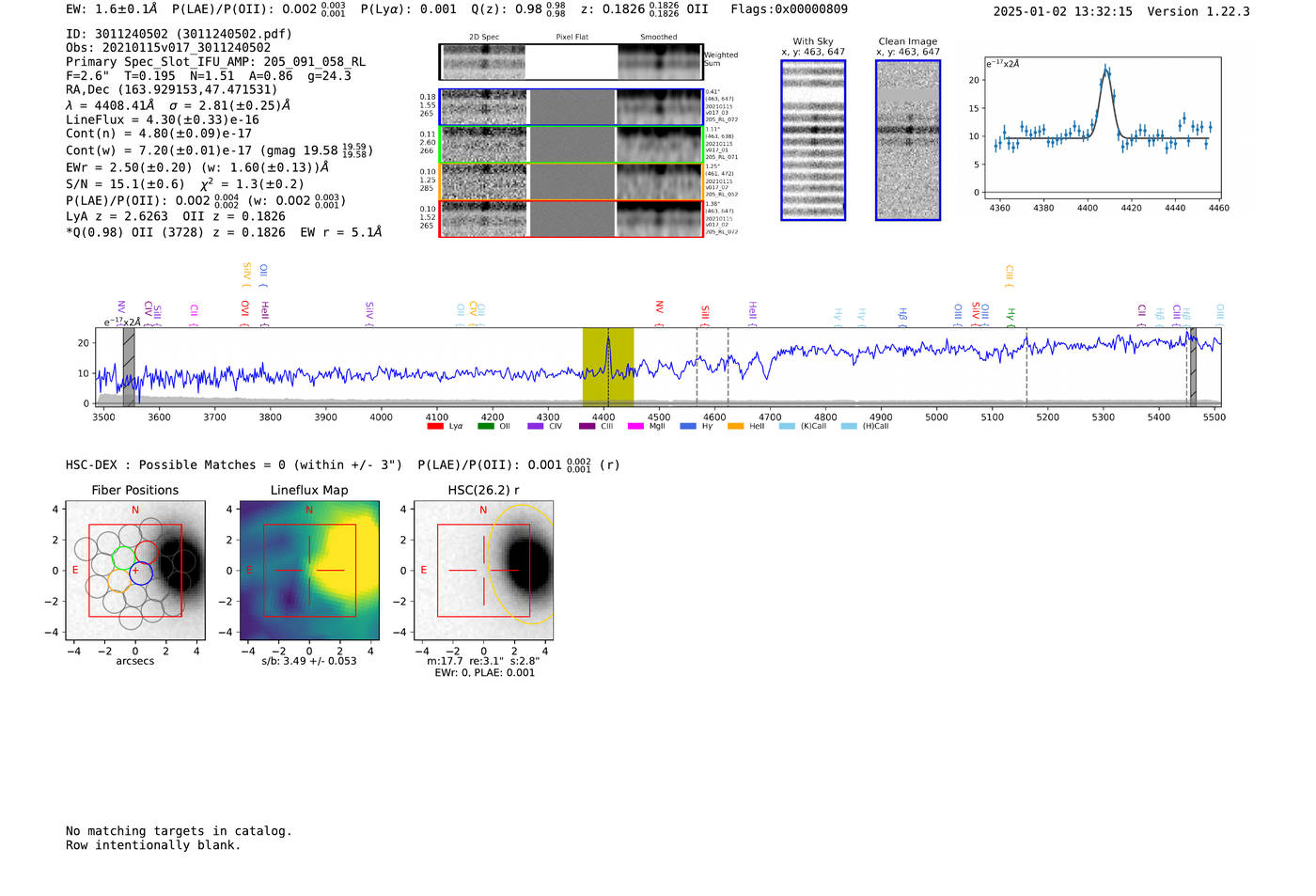The height and width of the screenshot is (896, 1316).
Task: Click the 'Row intentionally blank.' text
Action: click(153, 845)
